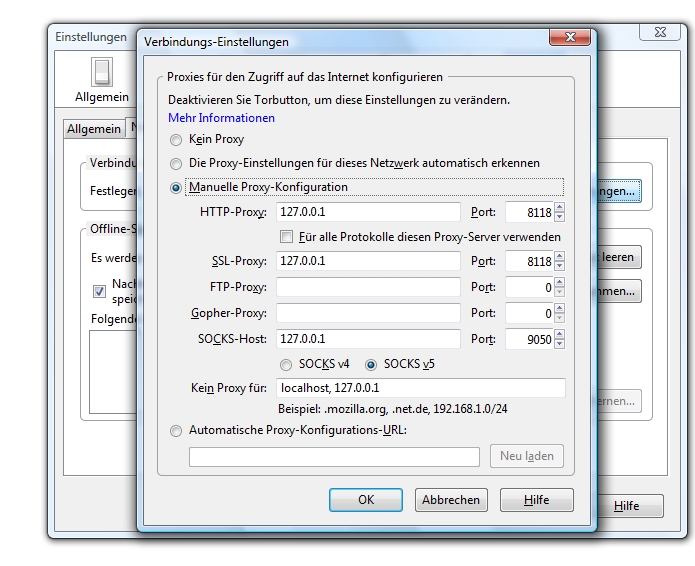
Task: Click the automatic proxy configuration URL field
Action: 334,457
